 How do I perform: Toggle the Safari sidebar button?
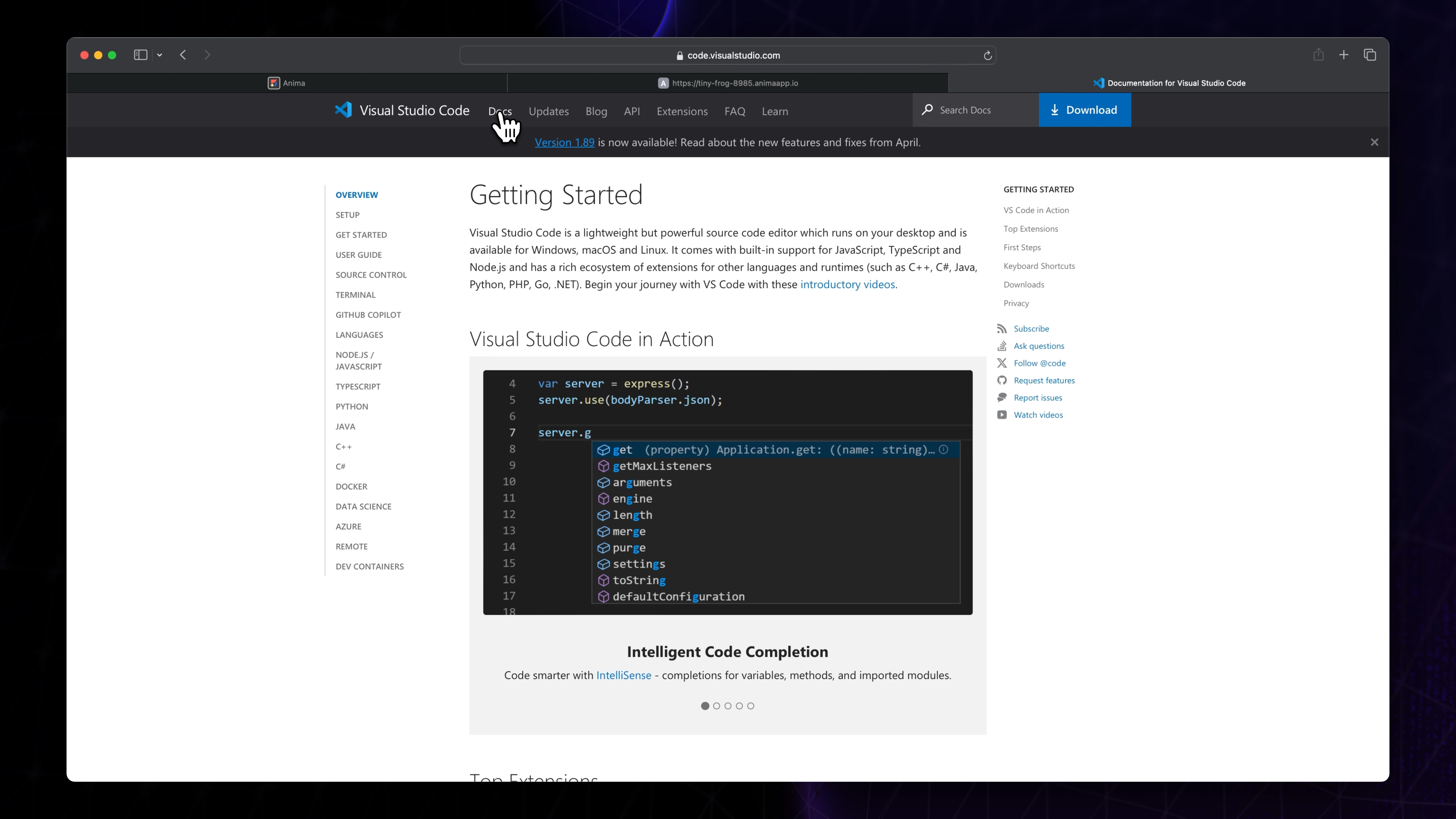click(140, 55)
